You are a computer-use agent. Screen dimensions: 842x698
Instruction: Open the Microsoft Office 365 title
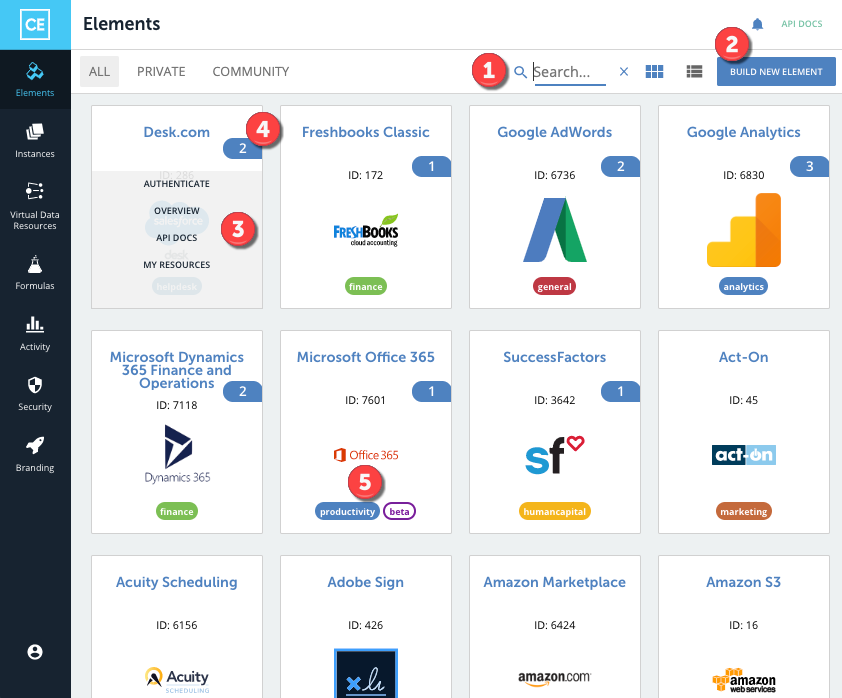pos(366,357)
